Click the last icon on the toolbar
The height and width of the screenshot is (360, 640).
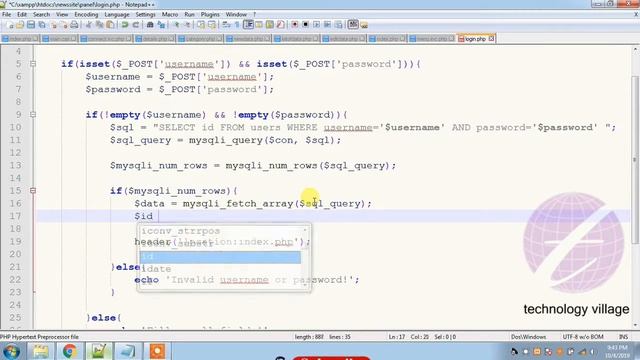(x=364, y=25)
